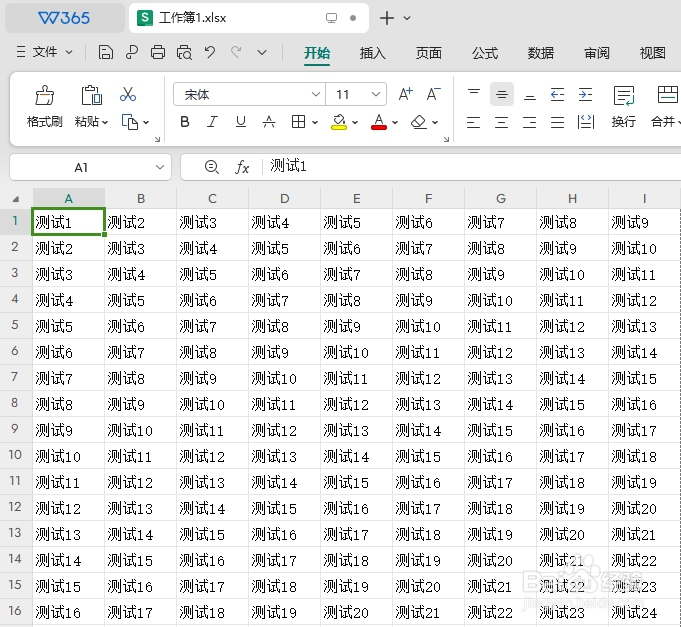Click the distributed alignment icon
This screenshot has width=681, height=627.
585,122
